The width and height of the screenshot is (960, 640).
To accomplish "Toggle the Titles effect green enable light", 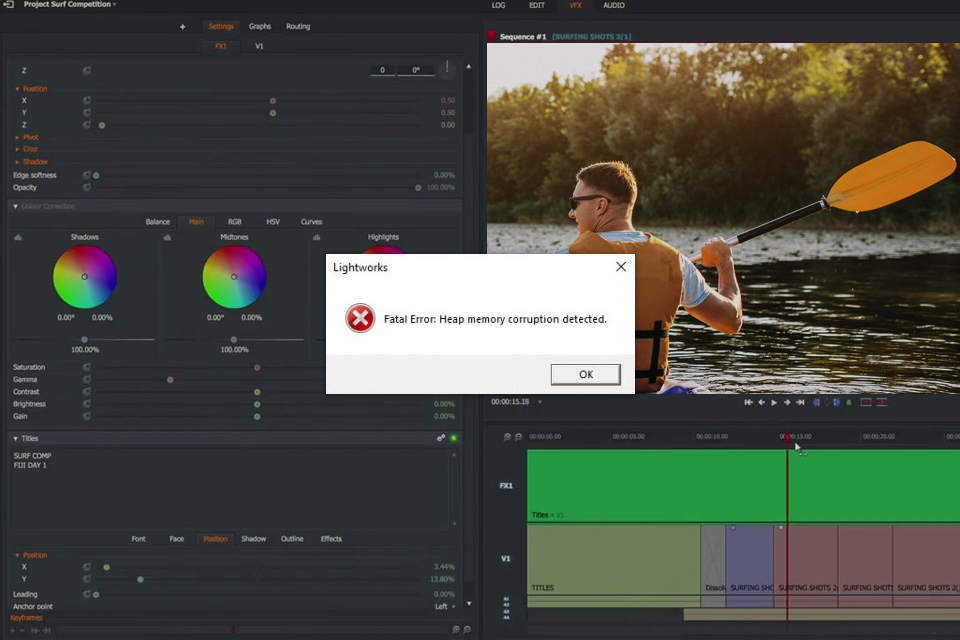I will click(x=454, y=438).
